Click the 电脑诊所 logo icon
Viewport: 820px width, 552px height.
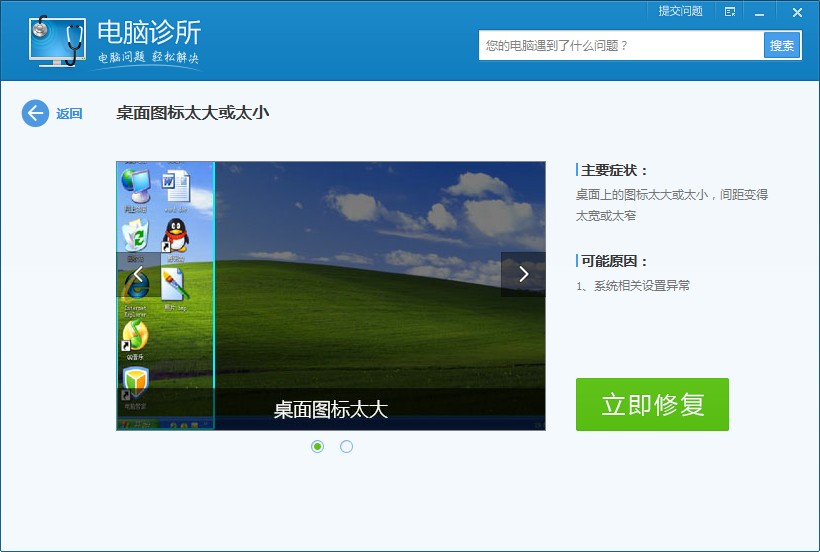pyautogui.click(x=57, y=40)
